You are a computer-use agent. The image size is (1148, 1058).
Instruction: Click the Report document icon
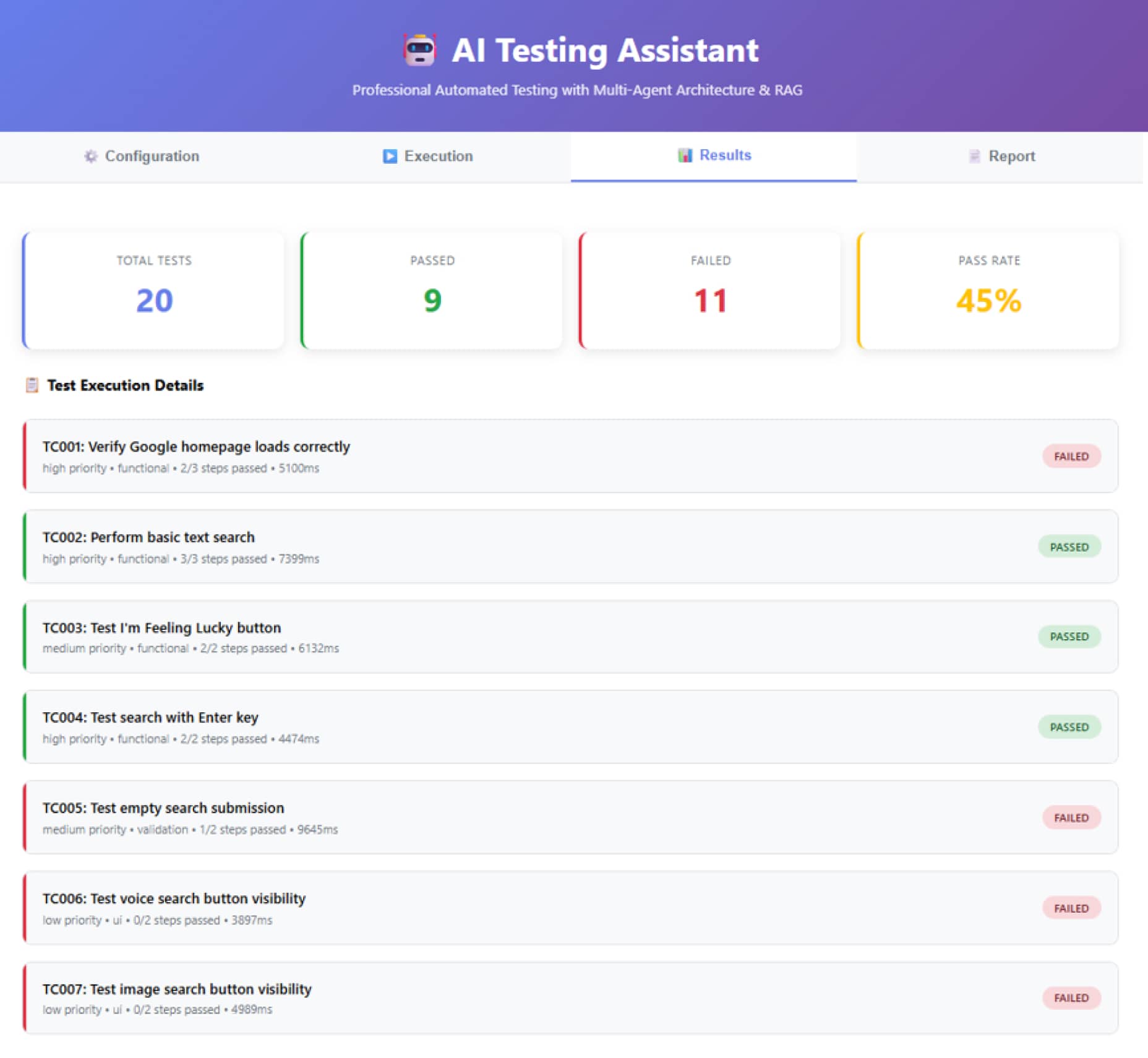(x=974, y=157)
